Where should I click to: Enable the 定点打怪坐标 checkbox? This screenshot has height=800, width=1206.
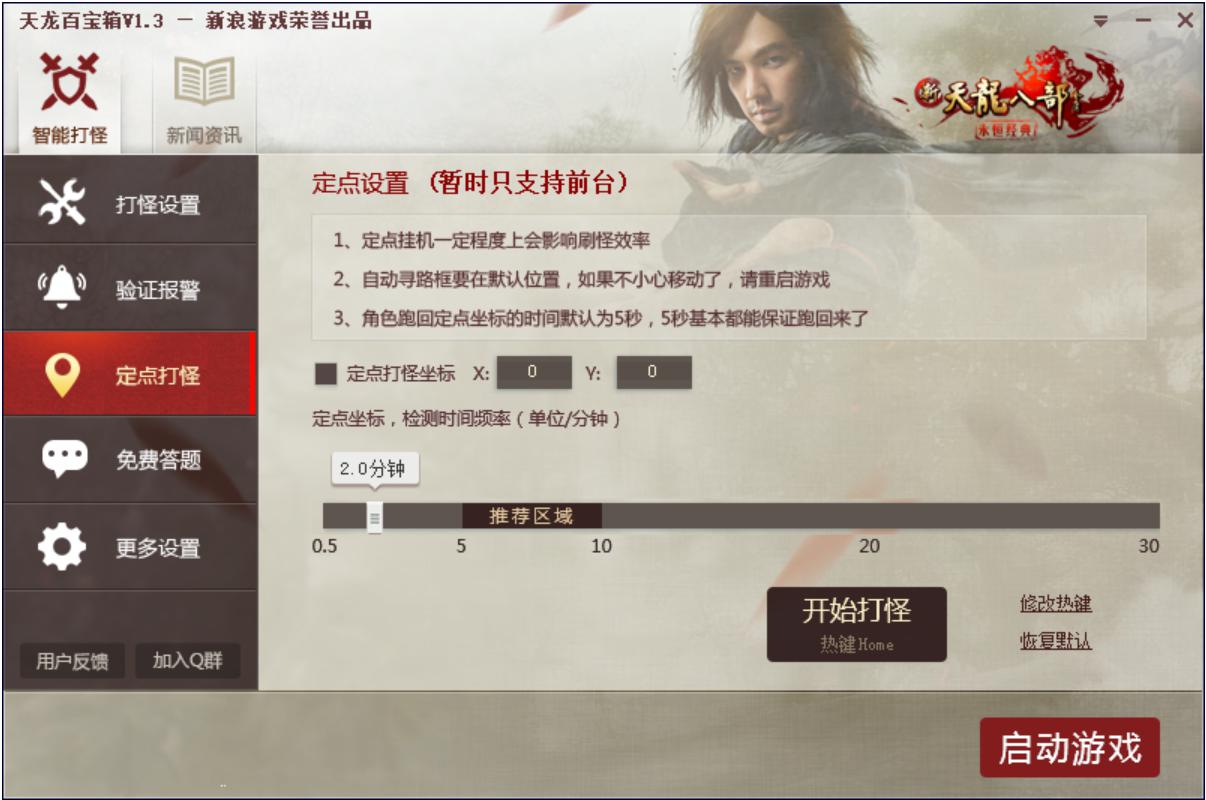pyautogui.click(x=326, y=374)
